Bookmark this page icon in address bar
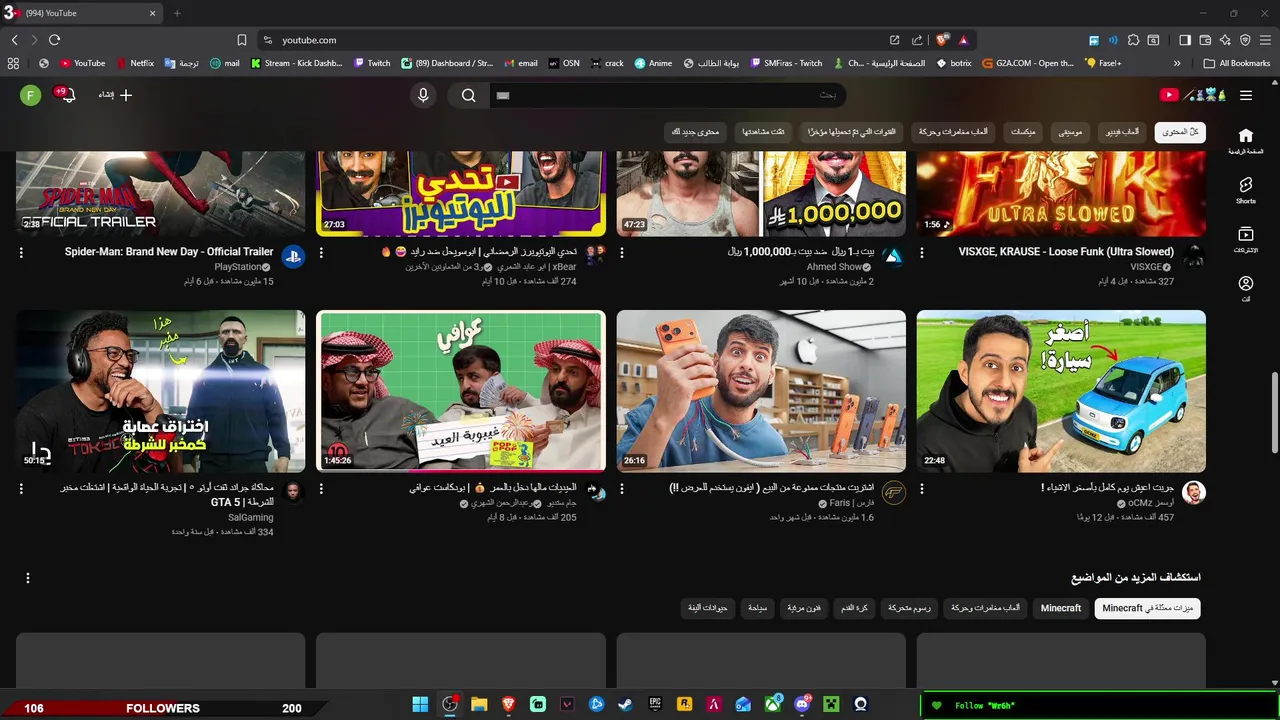The height and width of the screenshot is (720, 1280). [x=242, y=40]
